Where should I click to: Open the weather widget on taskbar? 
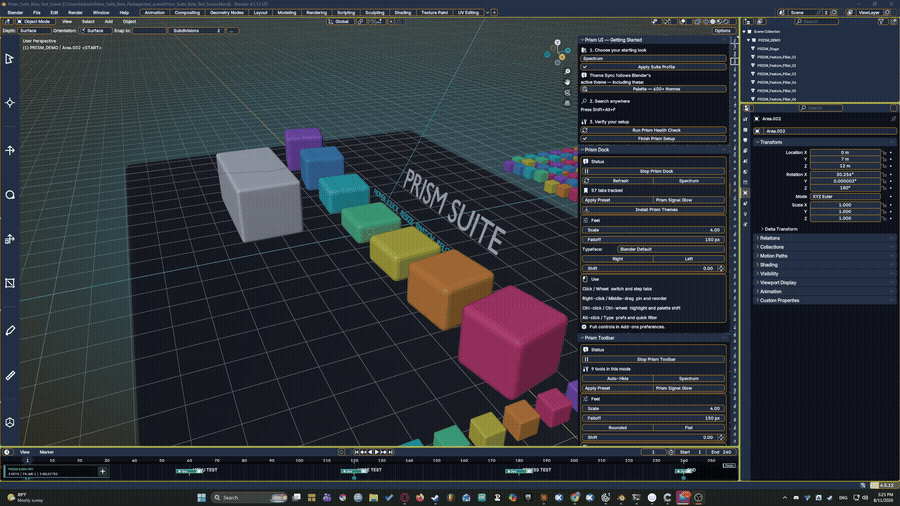click(23, 497)
